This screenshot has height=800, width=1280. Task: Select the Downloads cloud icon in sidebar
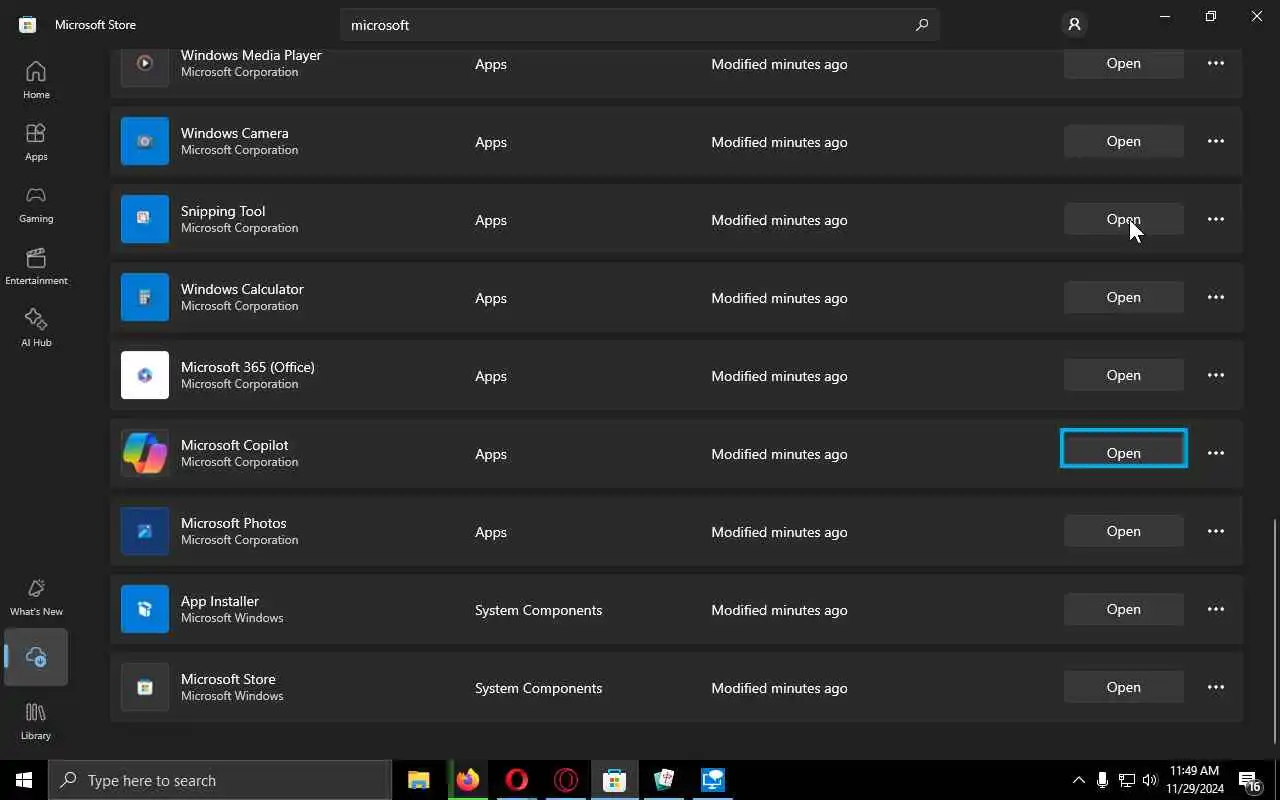(x=36, y=657)
